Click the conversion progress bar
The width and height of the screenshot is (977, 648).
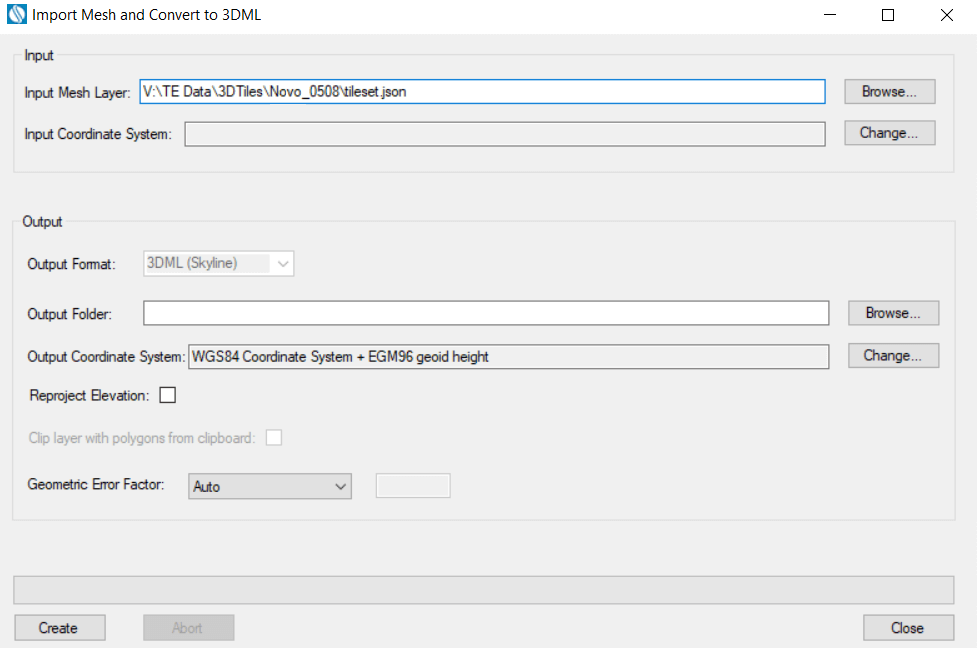pos(483,590)
